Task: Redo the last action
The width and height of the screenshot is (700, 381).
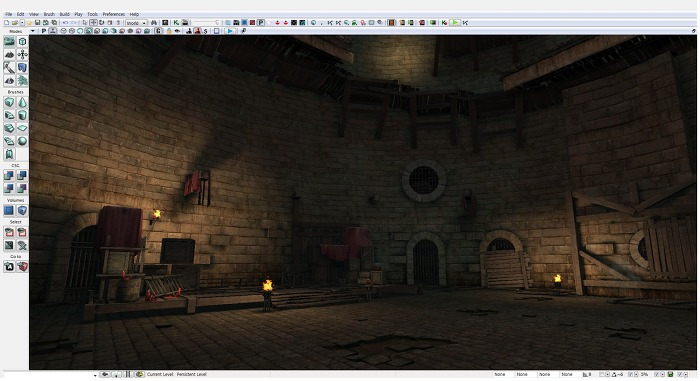Action: [74, 23]
